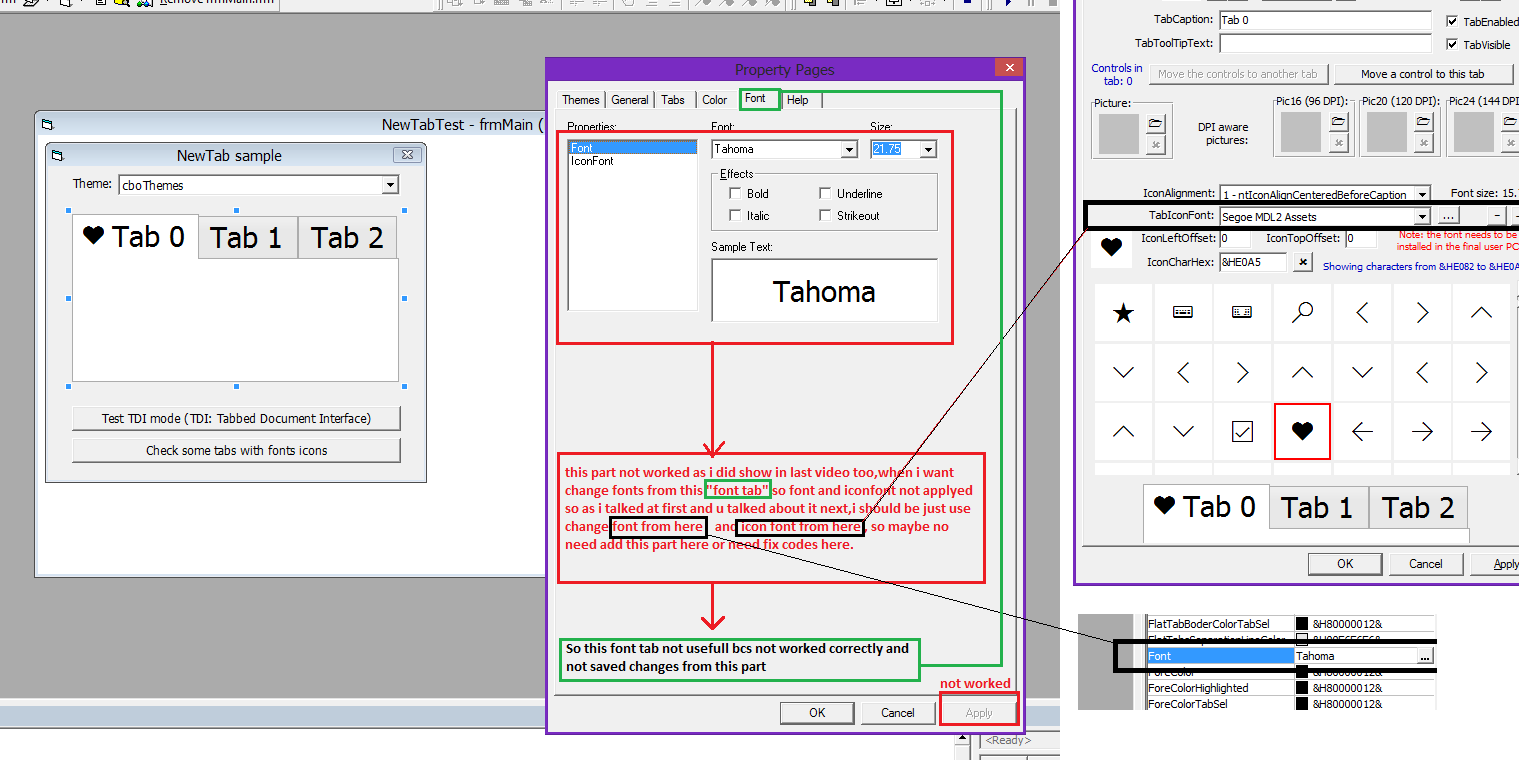Select the star glyph in the character grid
Image resolution: width=1519 pixels, height=760 pixels.
pos(1123,311)
